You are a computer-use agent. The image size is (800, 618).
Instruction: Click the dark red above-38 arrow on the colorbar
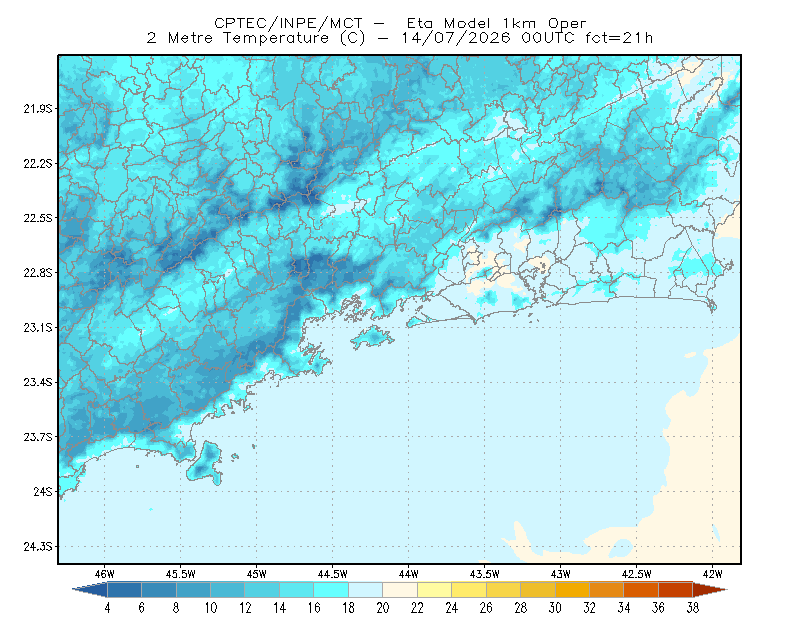tap(710, 590)
